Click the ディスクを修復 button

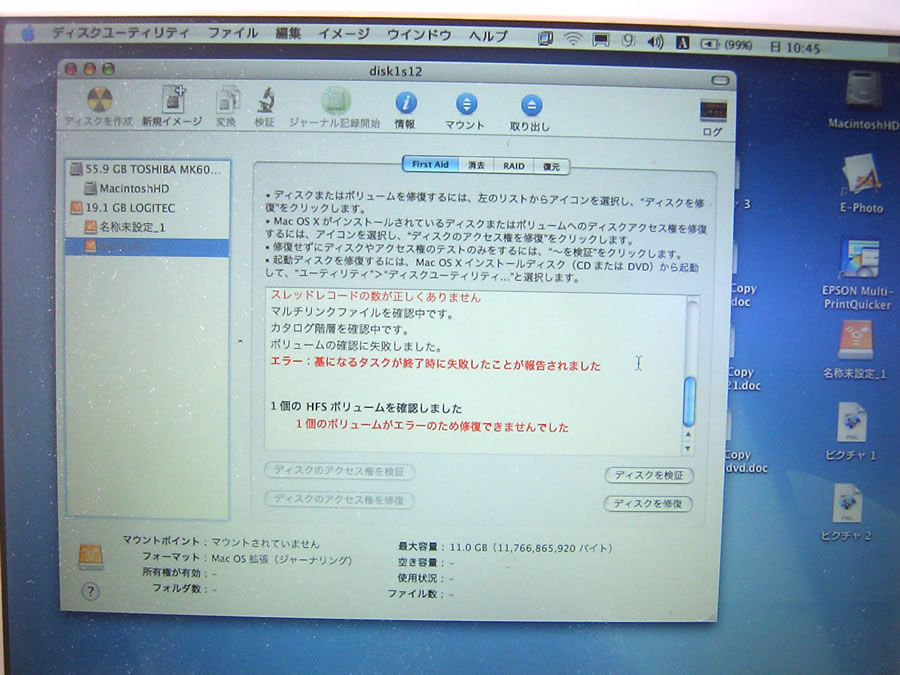(647, 504)
